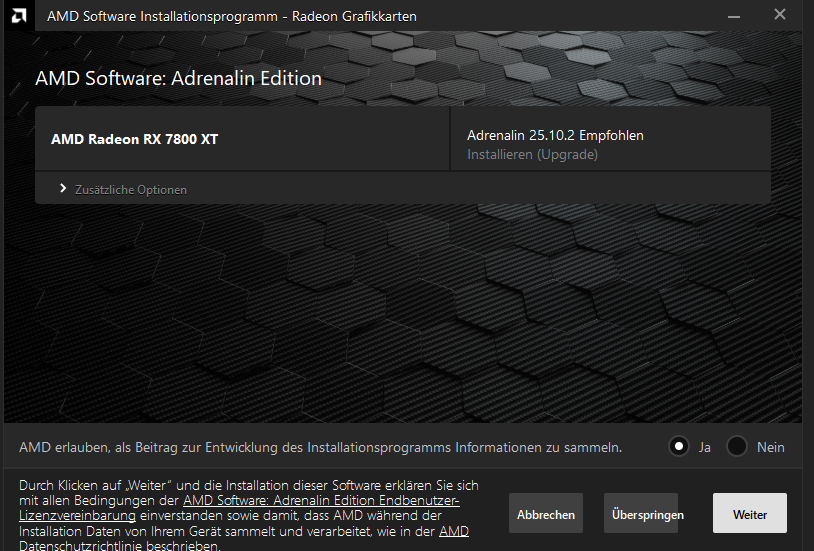
Task: Click Adrenalin 25.10.2 Empfohlen text
Action: (x=555, y=136)
